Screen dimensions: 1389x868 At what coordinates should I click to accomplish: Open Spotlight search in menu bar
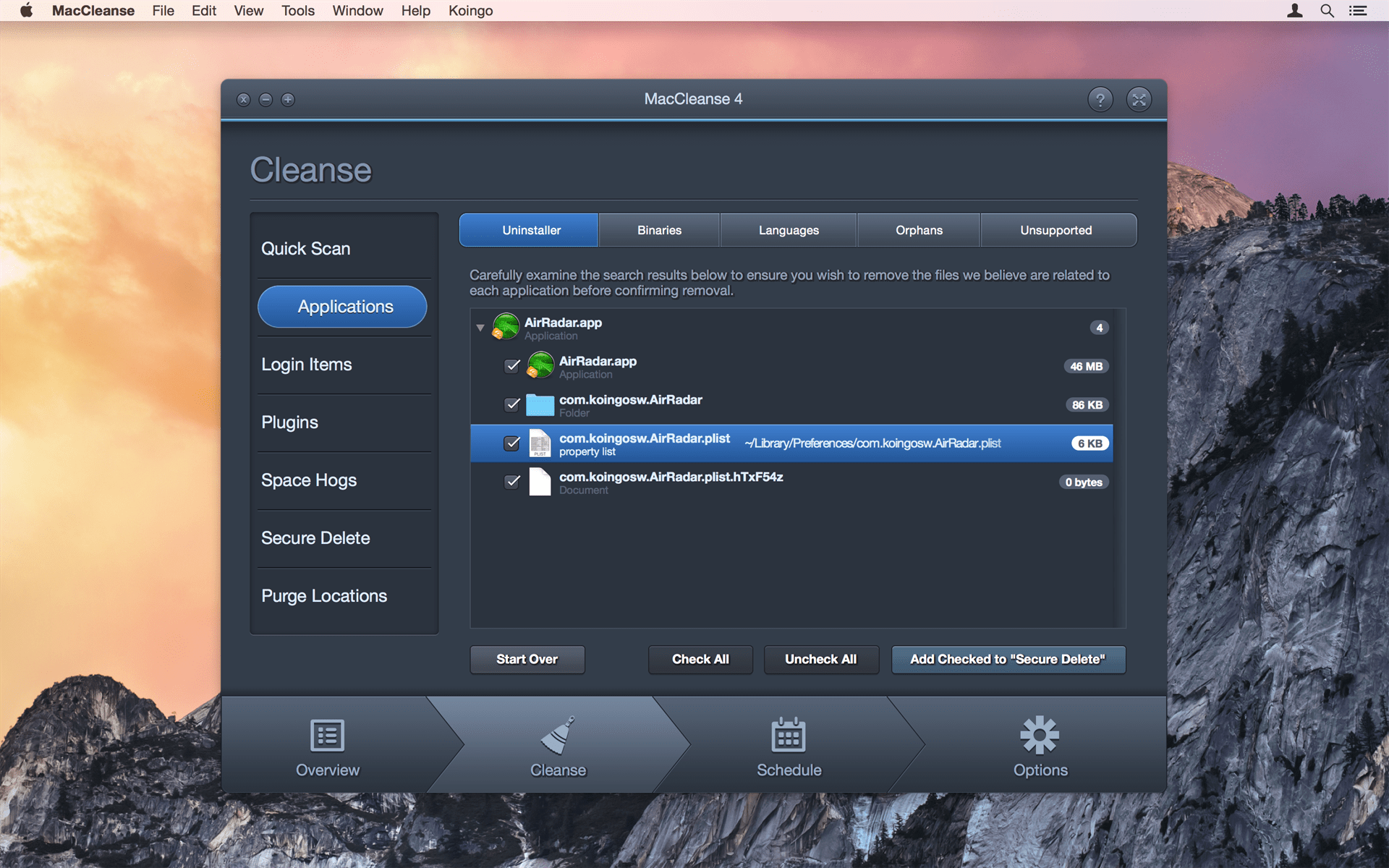1327,10
